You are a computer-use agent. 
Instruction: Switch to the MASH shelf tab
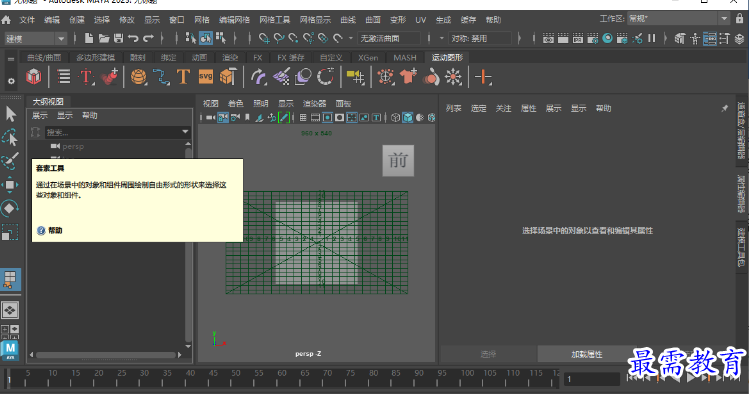click(405, 58)
